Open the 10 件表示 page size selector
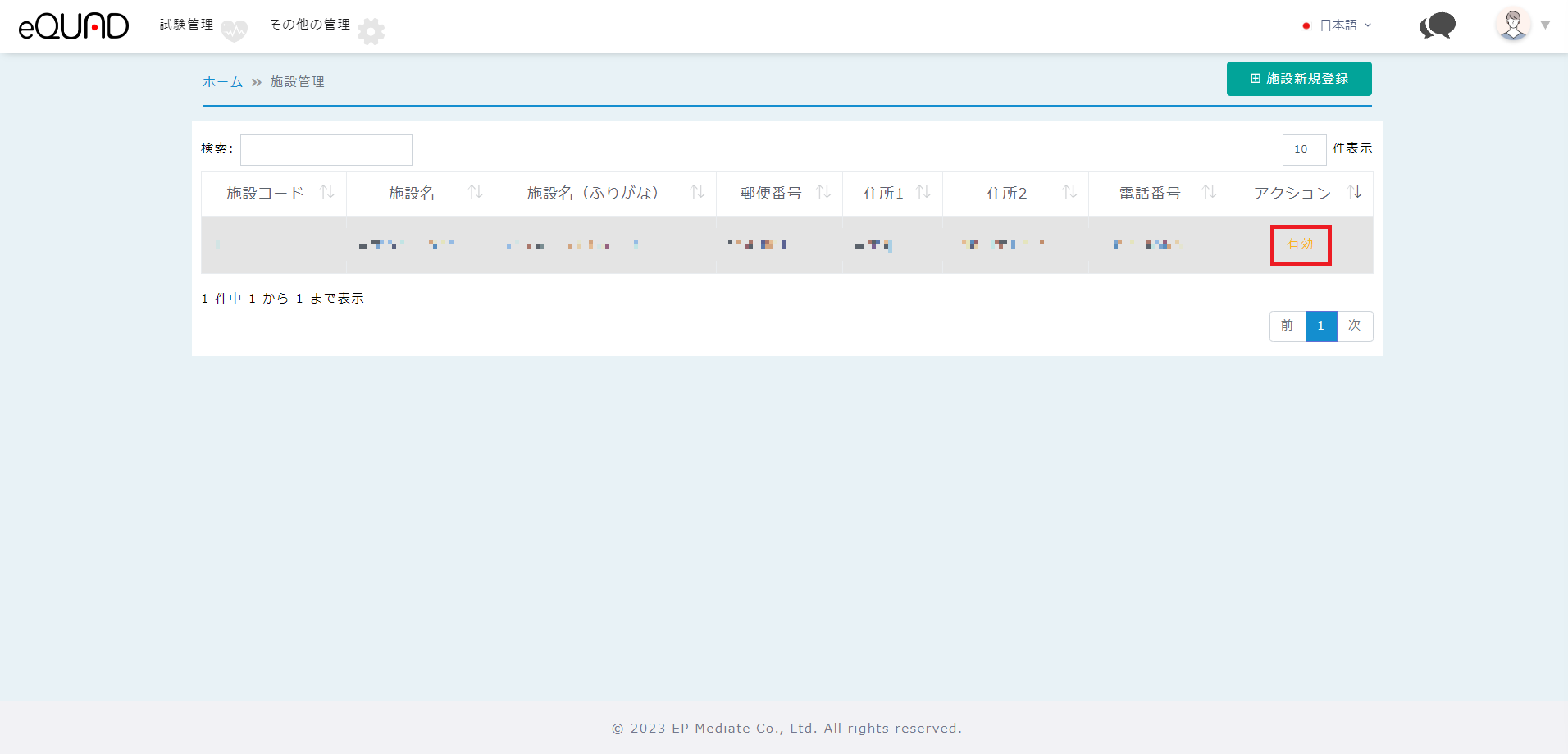This screenshot has width=1568, height=754. click(x=1303, y=149)
